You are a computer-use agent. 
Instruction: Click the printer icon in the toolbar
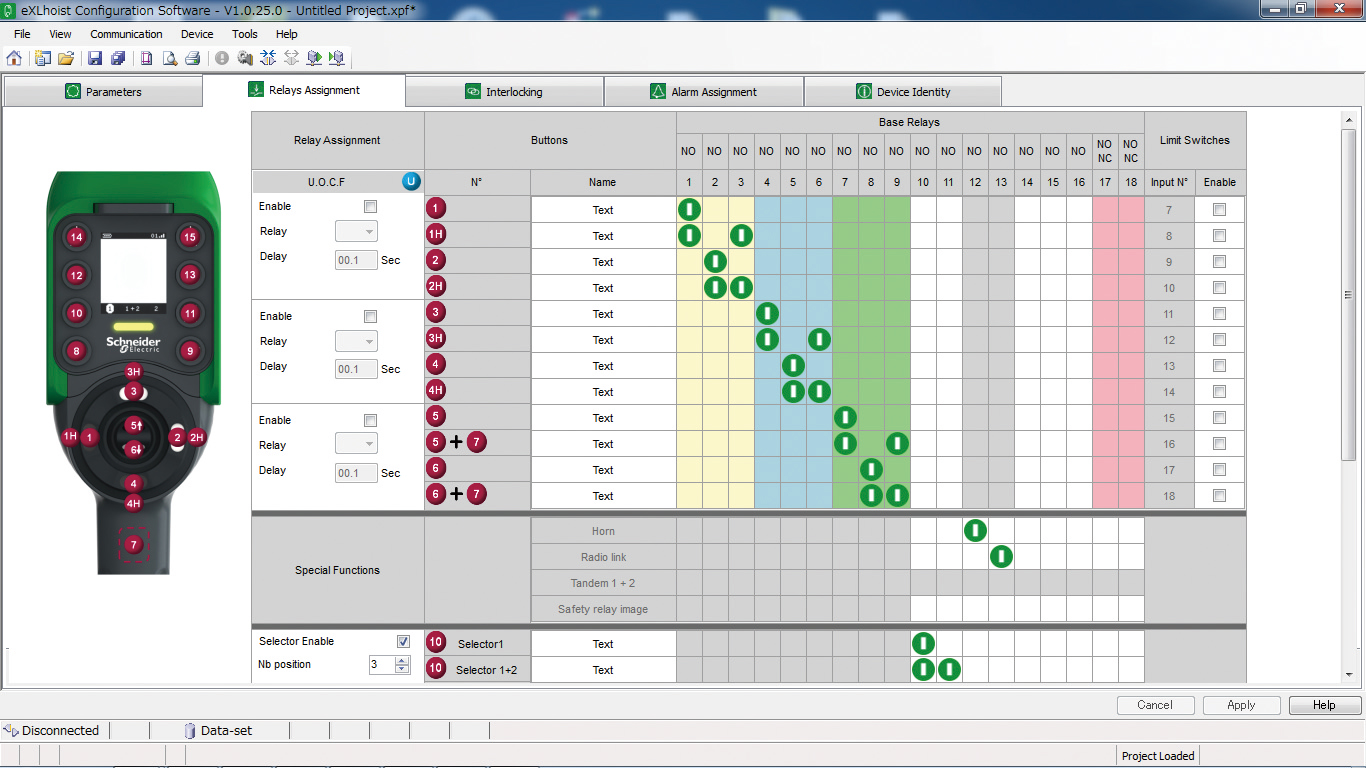coord(193,58)
